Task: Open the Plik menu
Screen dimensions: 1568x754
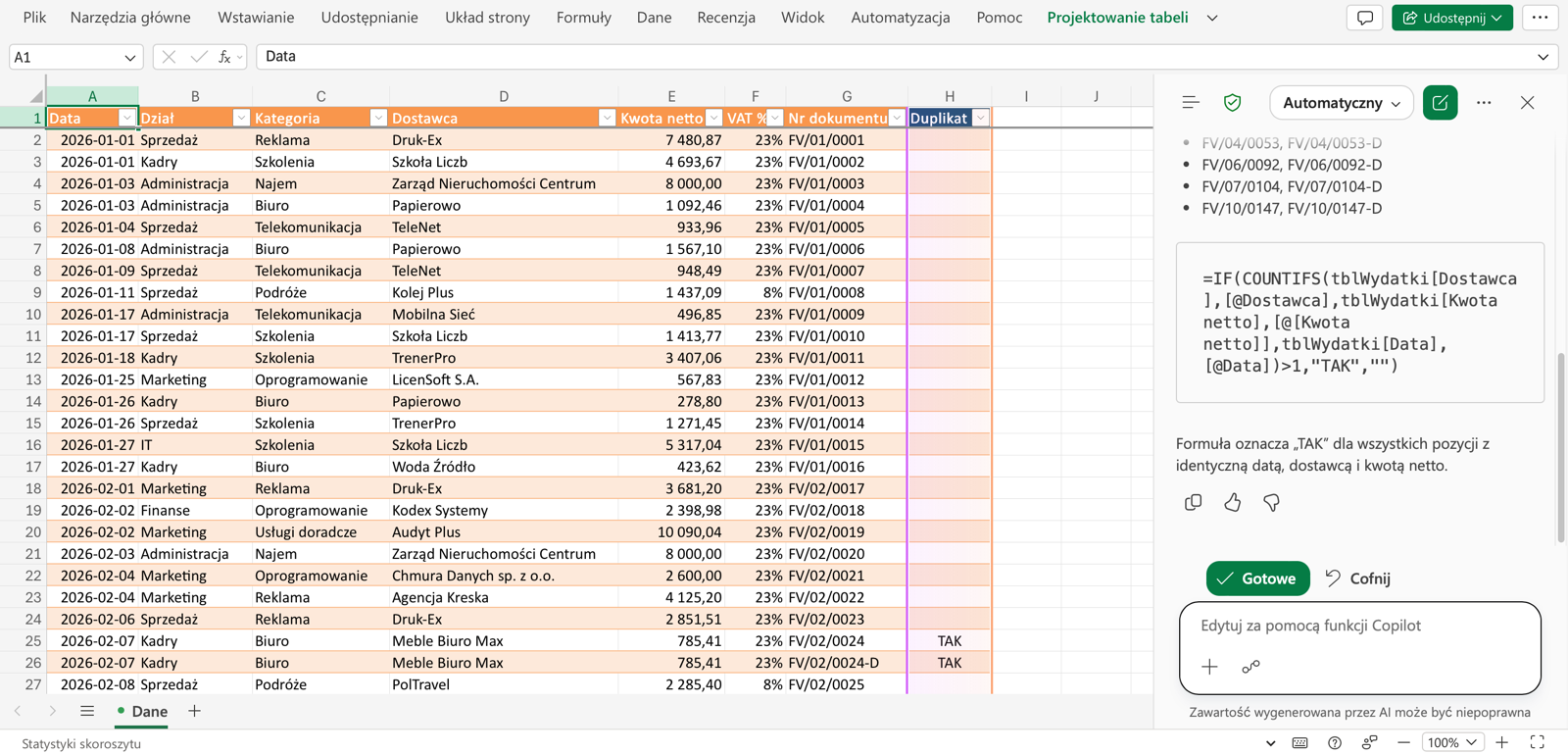Action: pyautogui.click(x=34, y=18)
